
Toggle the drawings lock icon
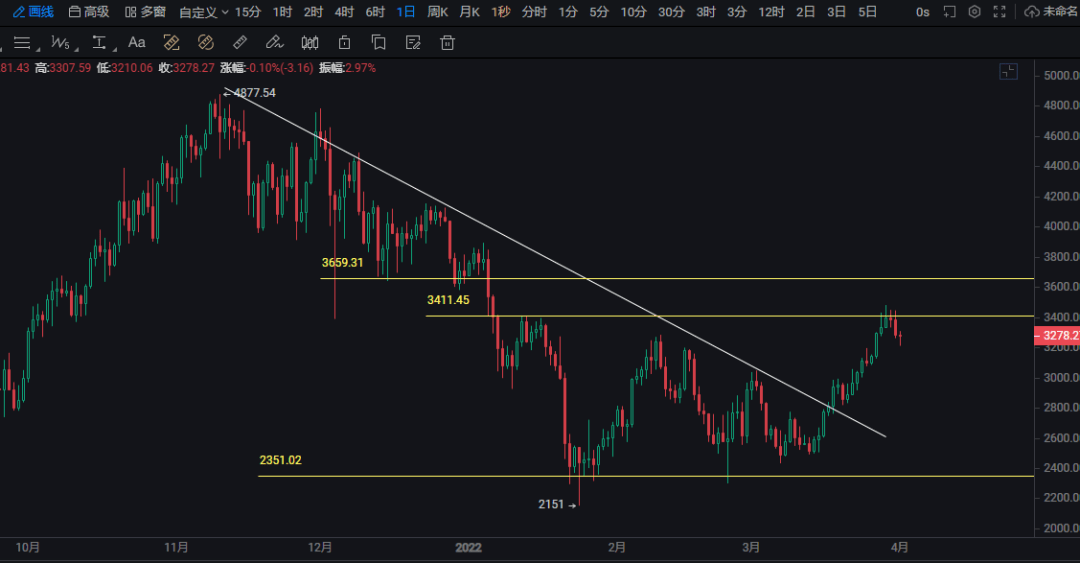point(344,43)
